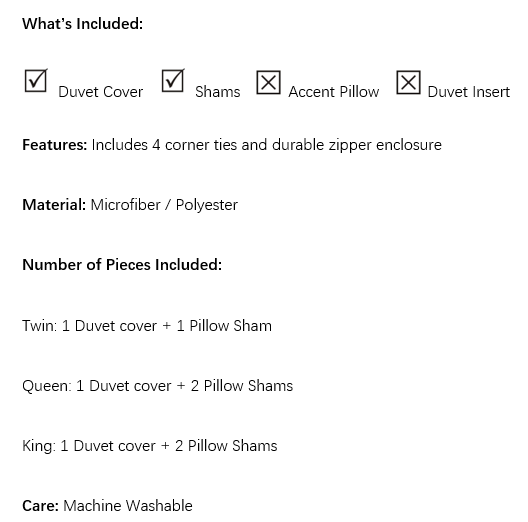The width and height of the screenshot is (528, 522).
Task: Click the Duvet Insert label text
Action: 469,92
